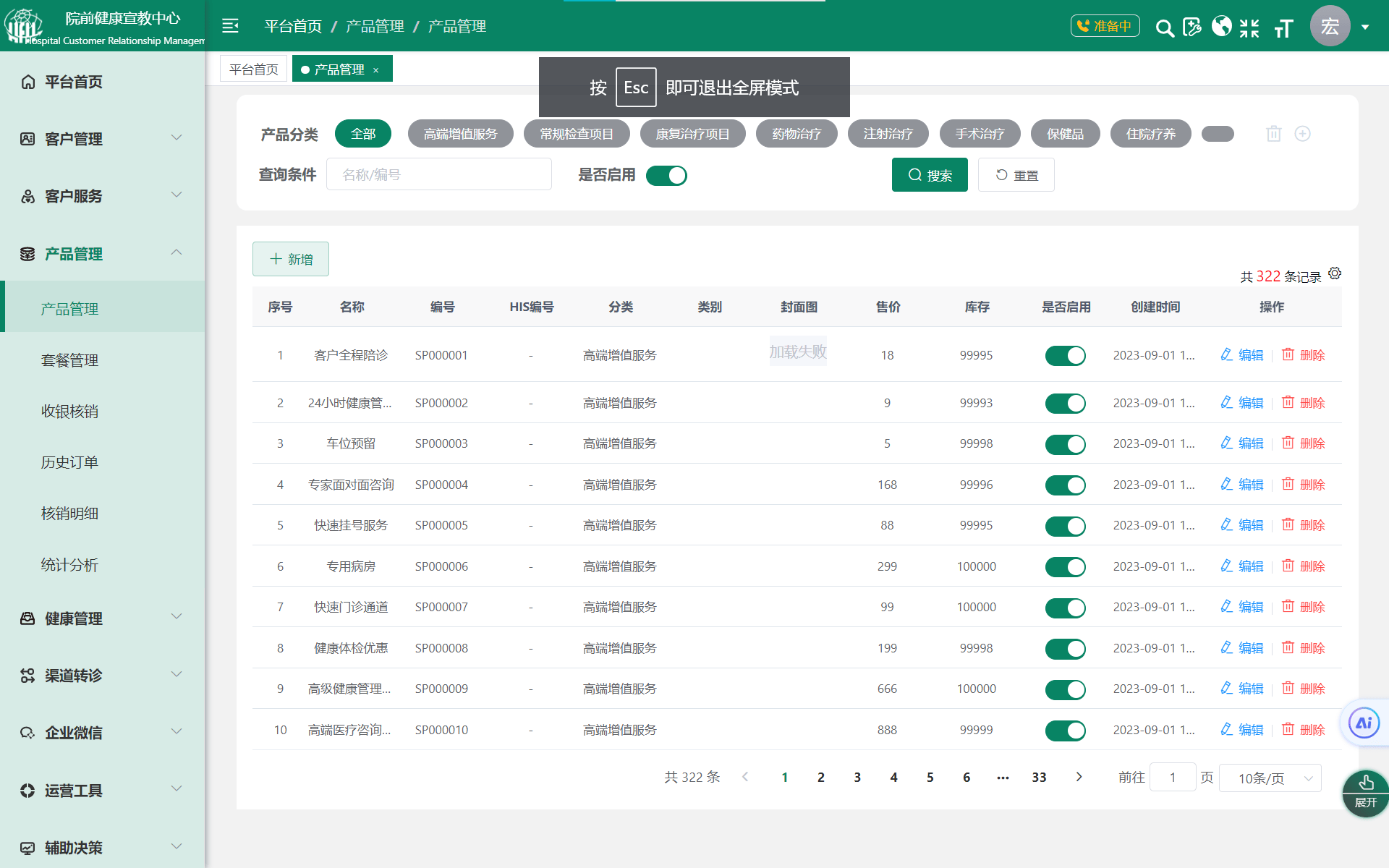The width and height of the screenshot is (1389, 868).
Task: Click the trash icon next to categories
Action: pos(1274,134)
